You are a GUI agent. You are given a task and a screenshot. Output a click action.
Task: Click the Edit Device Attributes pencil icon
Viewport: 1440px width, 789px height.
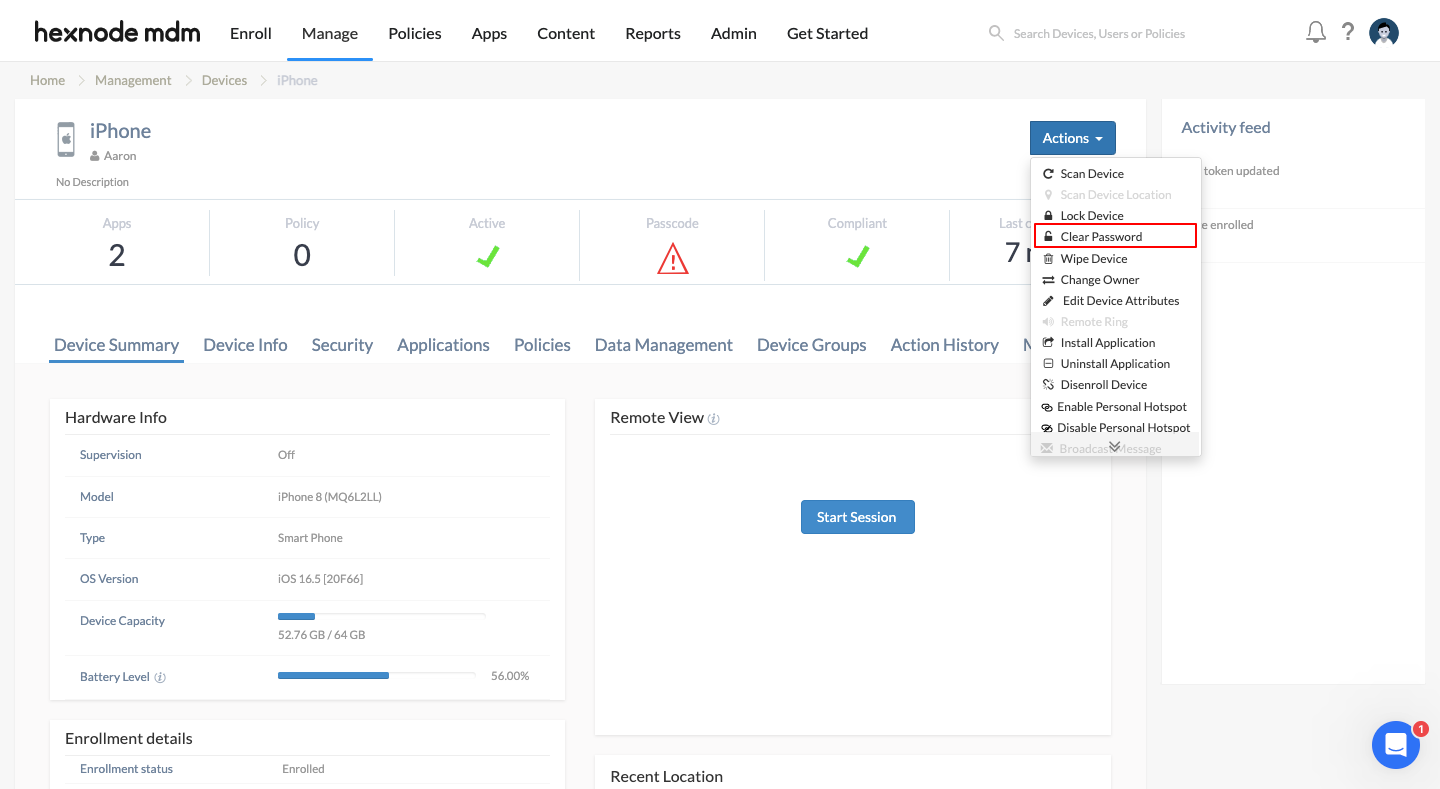point(1048,301)
